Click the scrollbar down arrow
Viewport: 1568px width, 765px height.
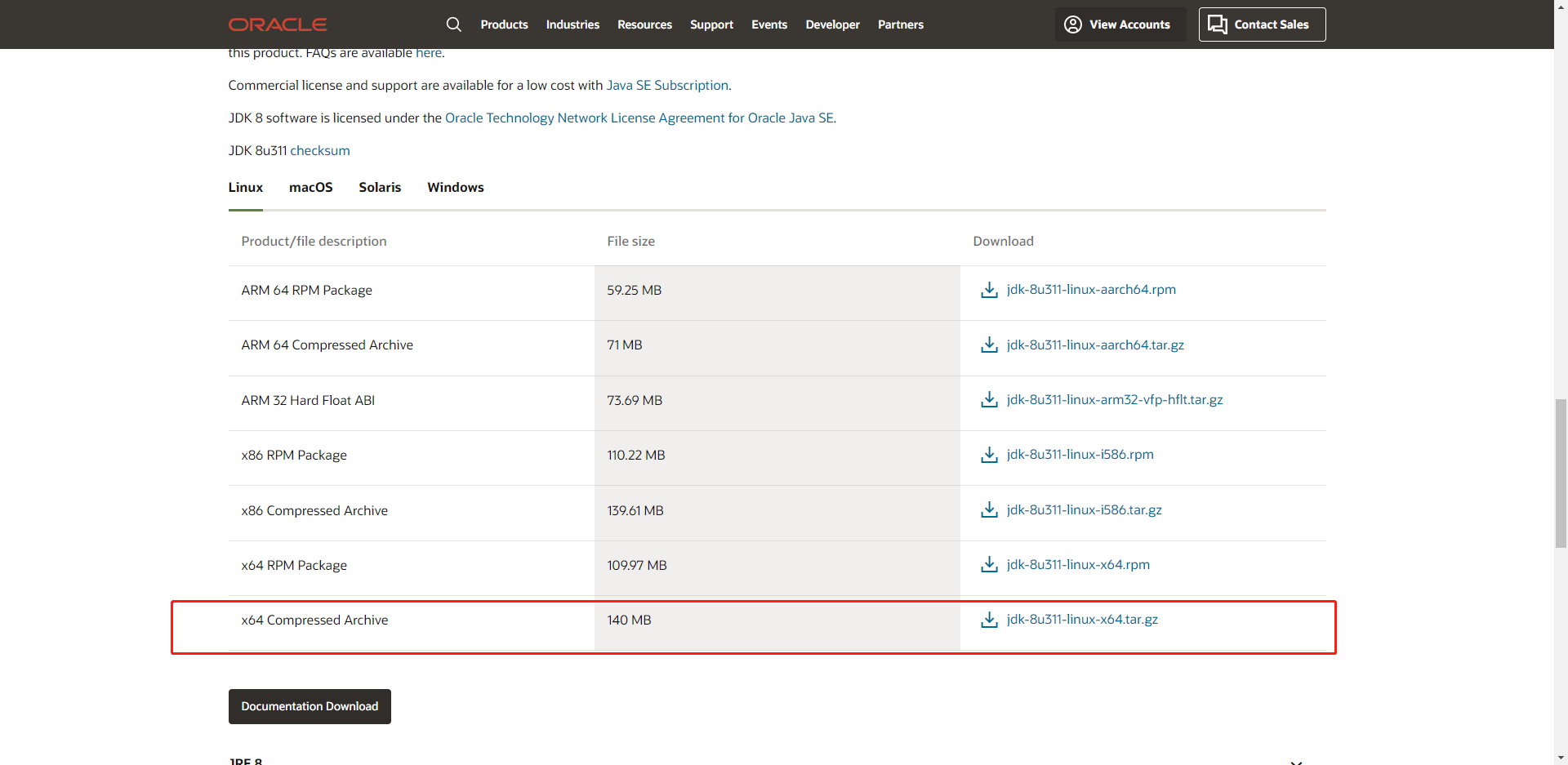(x=1561, y=758)
